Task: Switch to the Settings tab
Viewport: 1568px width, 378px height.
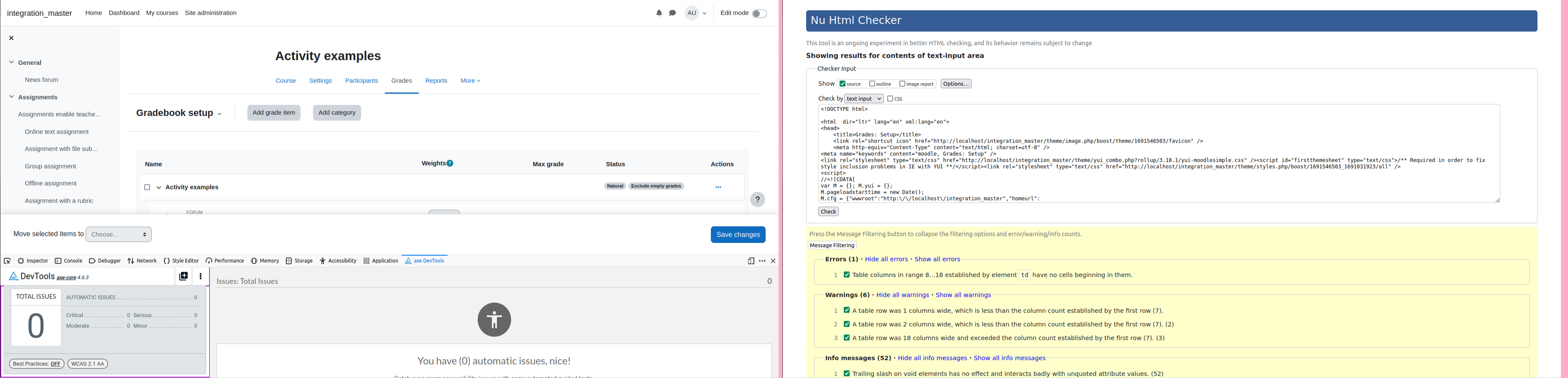Action: coord(320,81)
